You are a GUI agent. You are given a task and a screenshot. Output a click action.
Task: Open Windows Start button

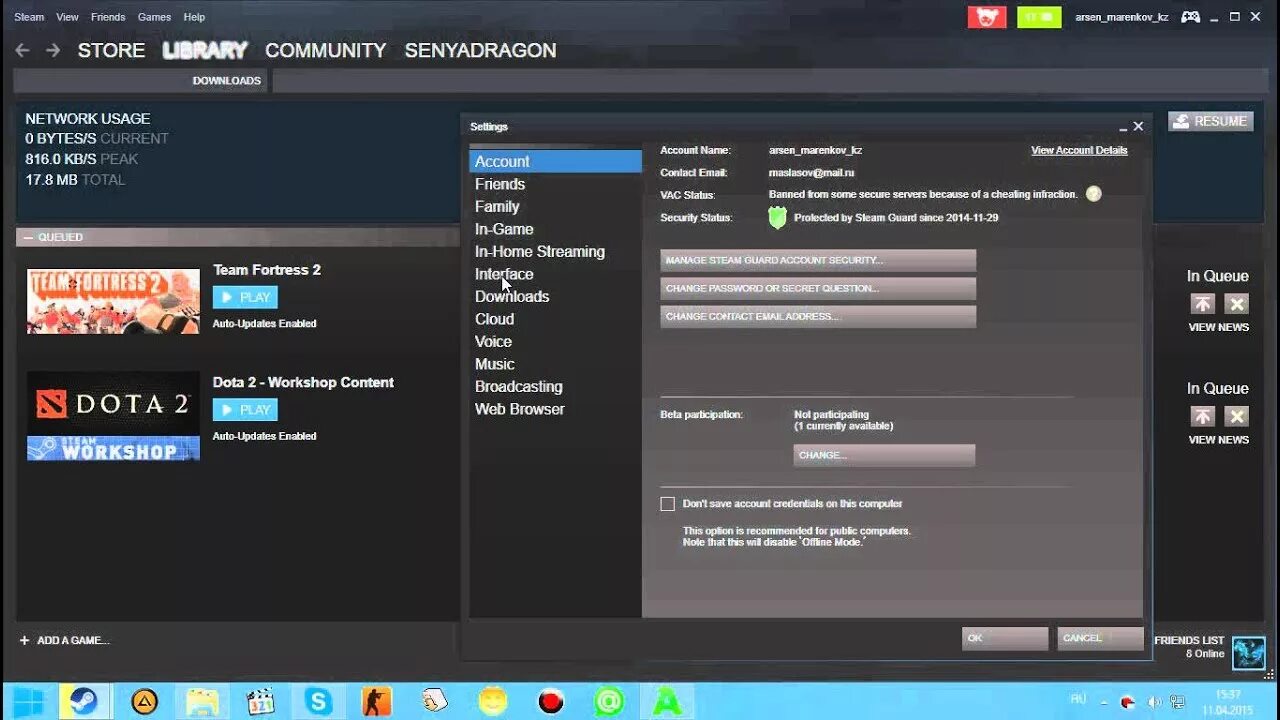28,701
